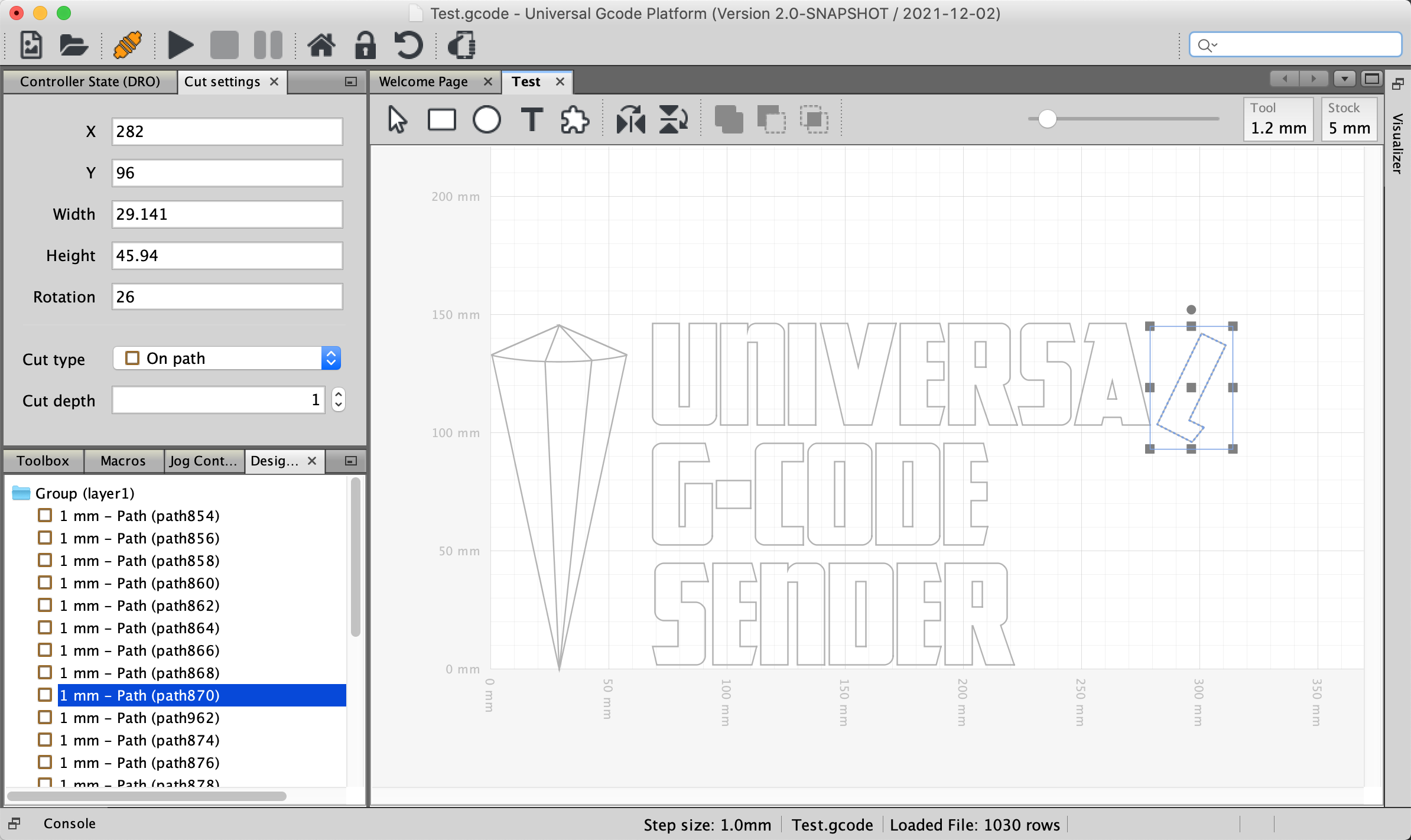1411x840 pixels.
Task: Switch to the Welcome Page tab
Action: (x=423, y=82)
